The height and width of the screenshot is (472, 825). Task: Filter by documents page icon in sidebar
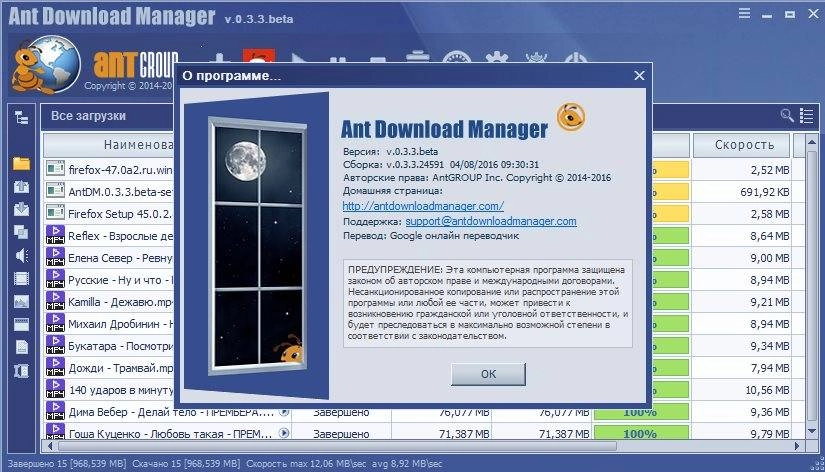(x=22, y=347)
